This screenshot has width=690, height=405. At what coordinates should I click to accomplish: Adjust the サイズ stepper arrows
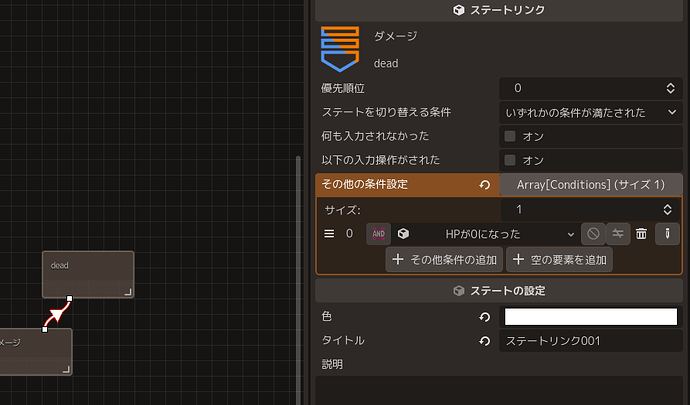(668, 210)
